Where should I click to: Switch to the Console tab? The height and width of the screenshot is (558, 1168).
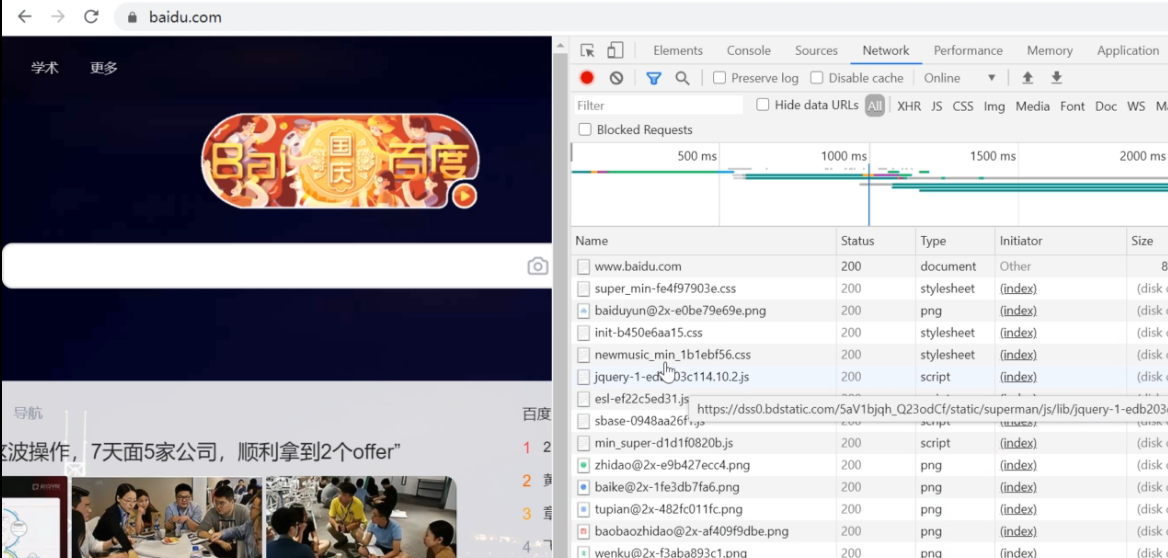pyautogui.click(x=749, y=51)
